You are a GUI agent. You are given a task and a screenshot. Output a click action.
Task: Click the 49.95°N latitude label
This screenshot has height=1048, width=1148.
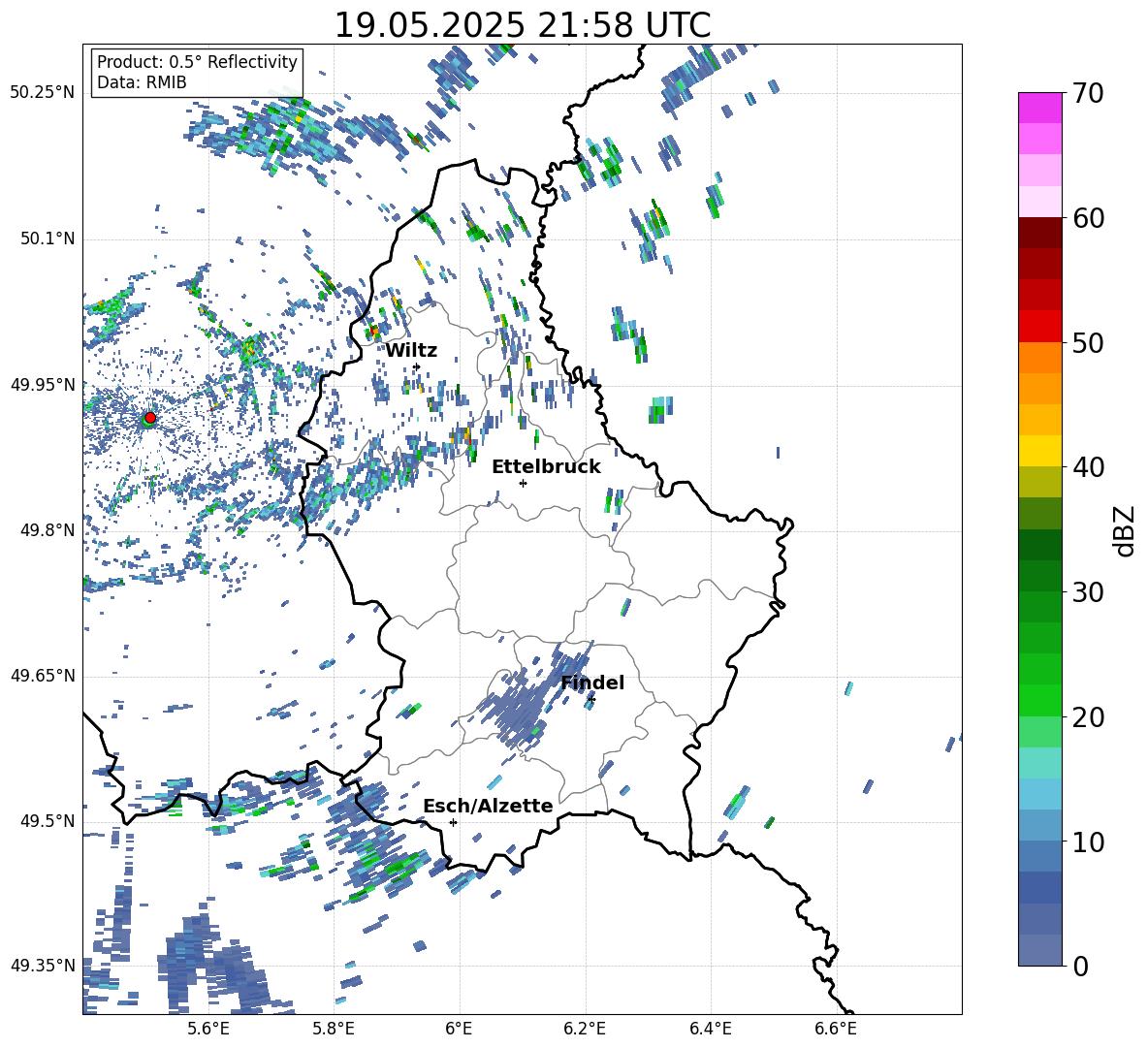pos(43,384)
